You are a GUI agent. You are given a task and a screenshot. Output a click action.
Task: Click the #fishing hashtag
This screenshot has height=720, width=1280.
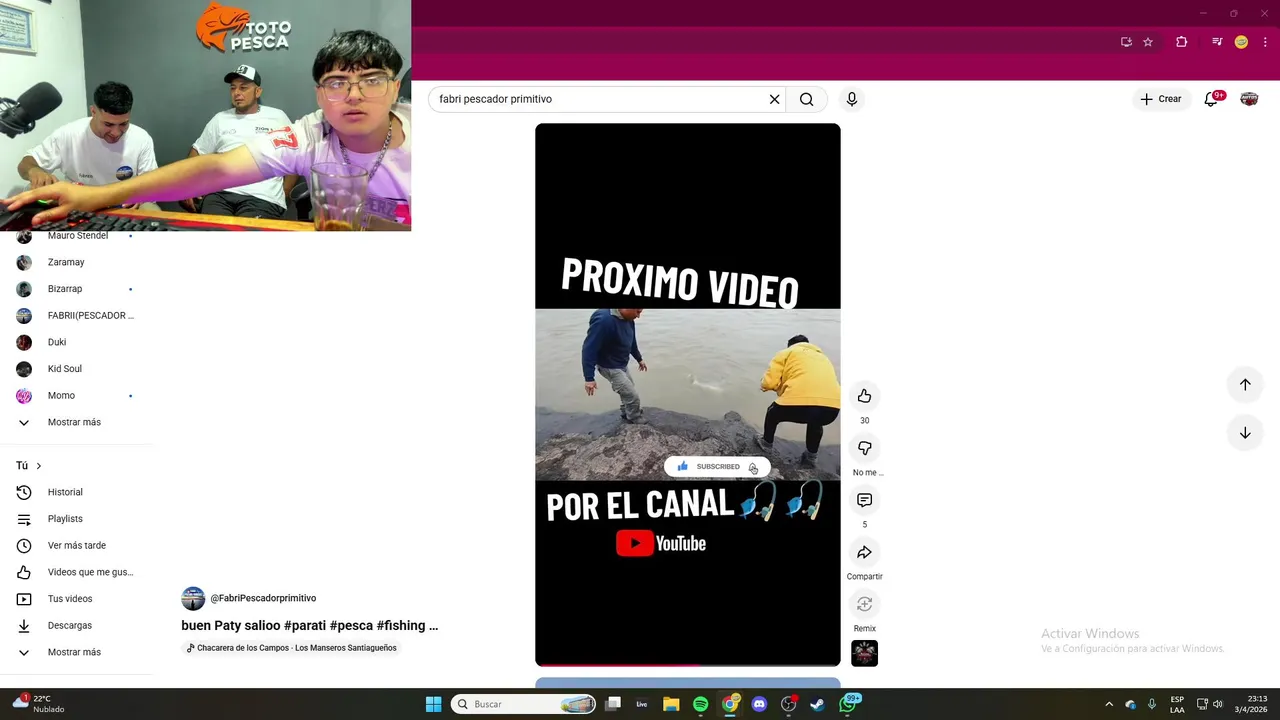[401, 625]
